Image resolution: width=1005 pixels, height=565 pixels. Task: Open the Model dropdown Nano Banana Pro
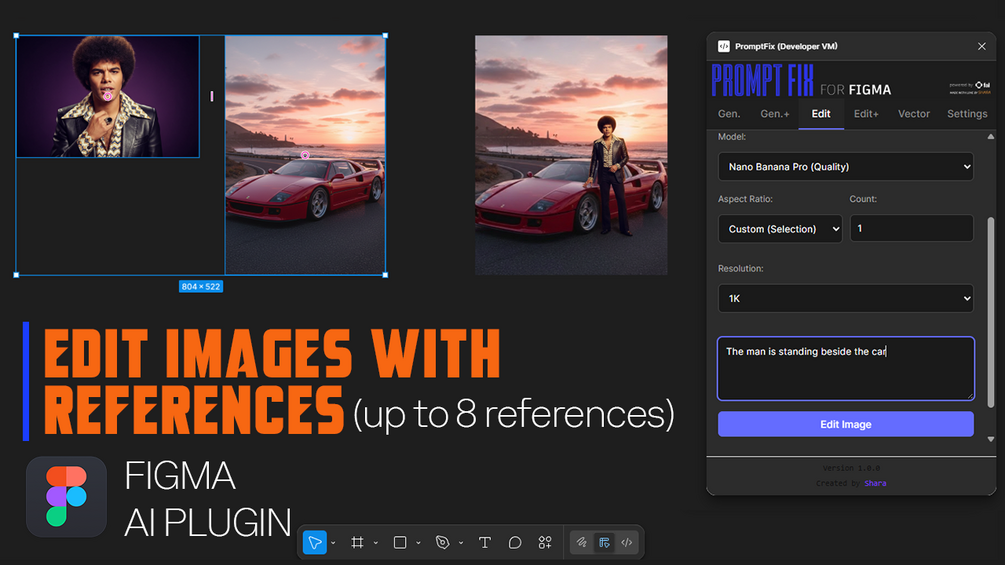tap(845, 167)
